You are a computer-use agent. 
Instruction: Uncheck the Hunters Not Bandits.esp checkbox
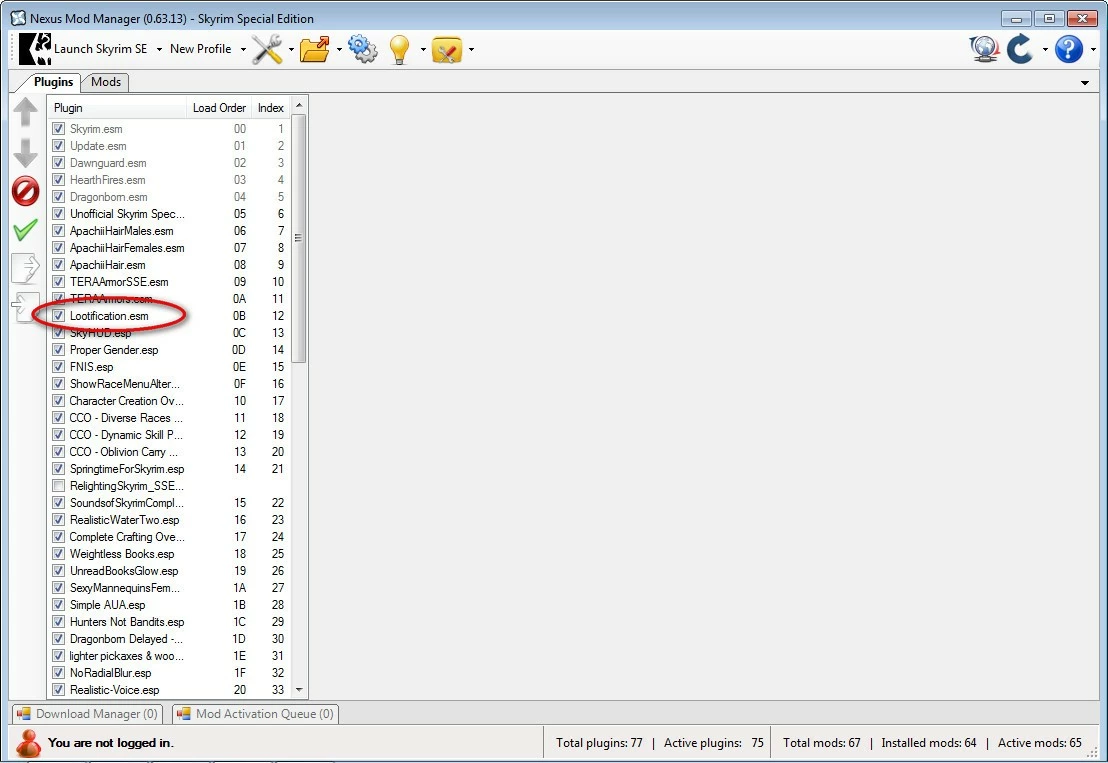click(59, 622)
